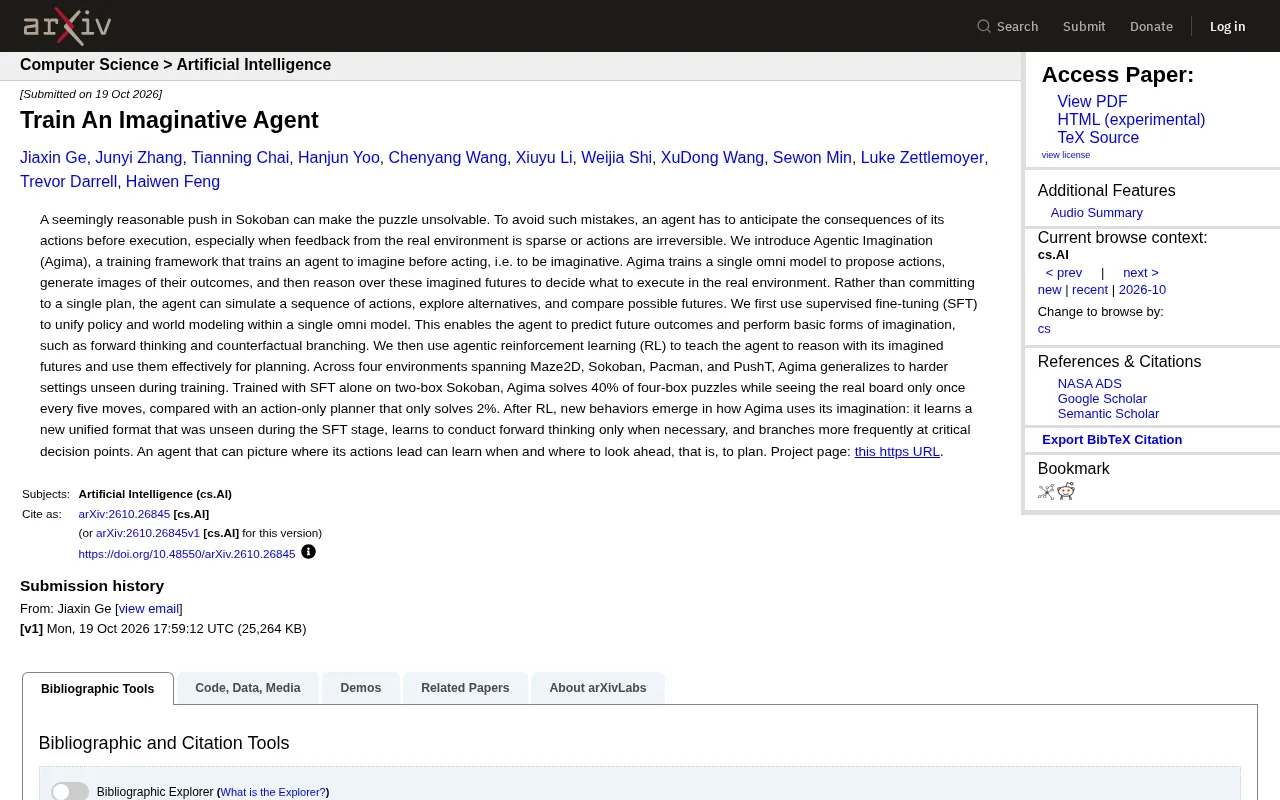Click Submit in the header

(x=1084, y=26)
